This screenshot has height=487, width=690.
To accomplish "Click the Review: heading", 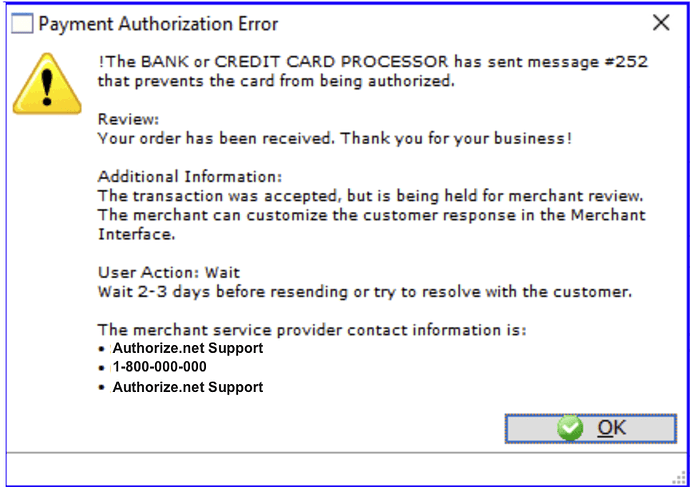I will (128, 119).
